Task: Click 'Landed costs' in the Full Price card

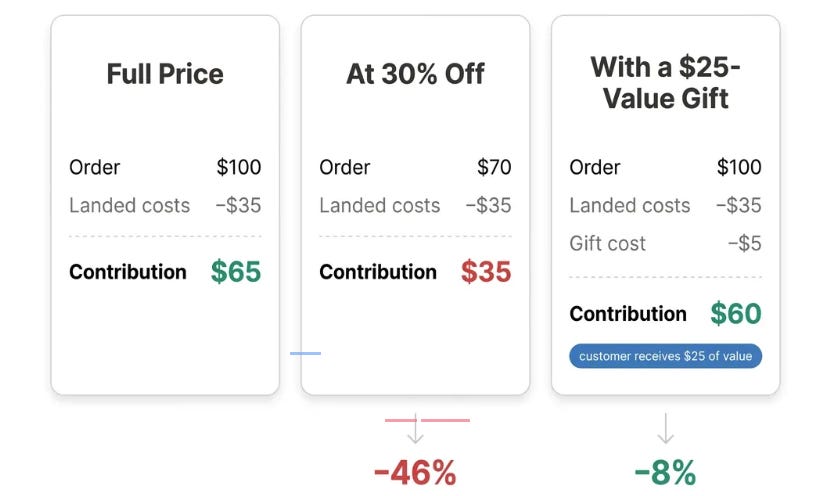Action: (x=129, y=206)
